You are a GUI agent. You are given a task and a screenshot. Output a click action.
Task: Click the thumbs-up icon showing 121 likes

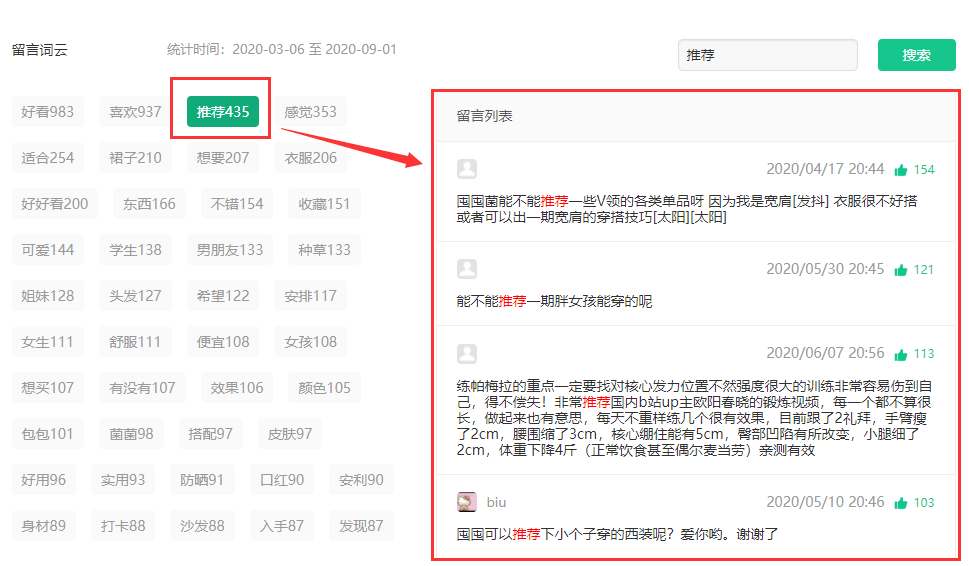901,270
